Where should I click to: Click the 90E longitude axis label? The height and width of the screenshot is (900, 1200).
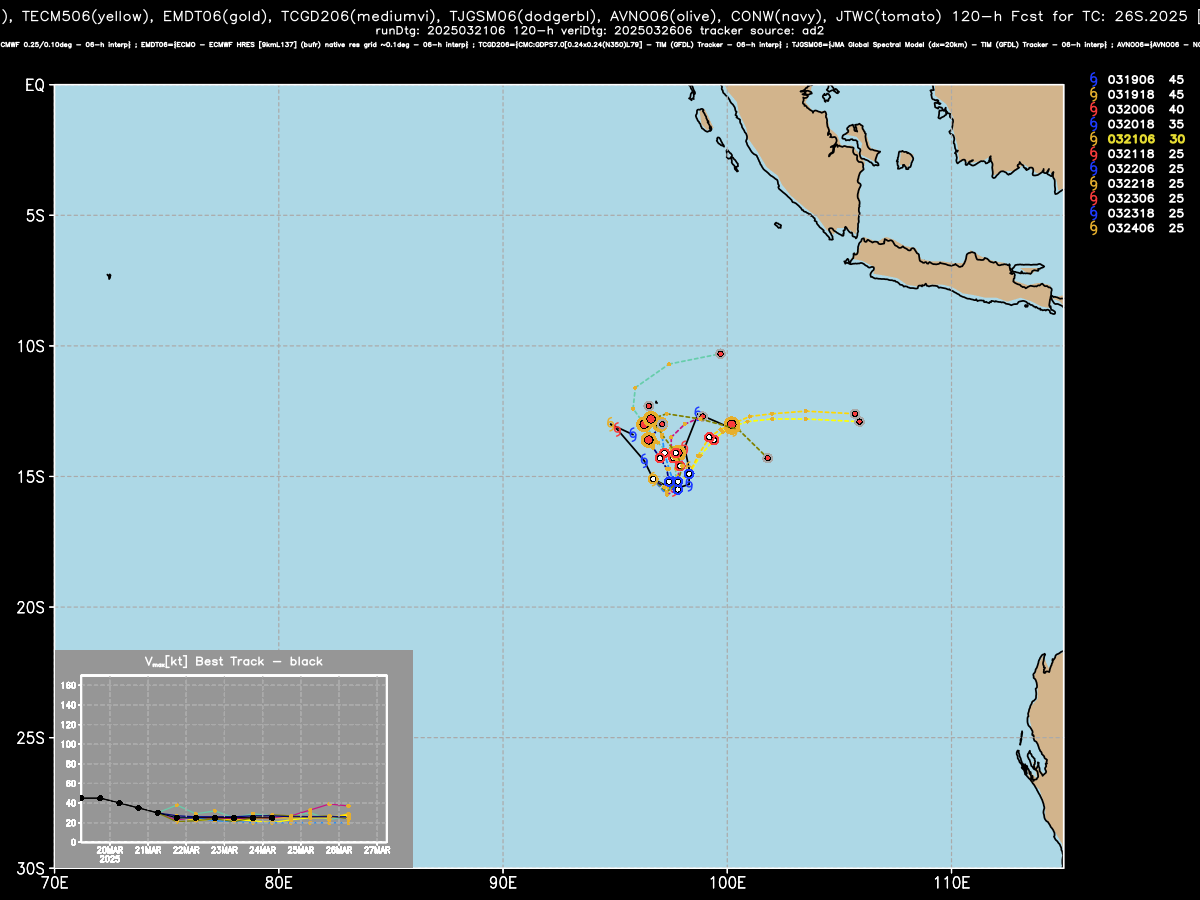pyautogui.click(x=502, y=884)
